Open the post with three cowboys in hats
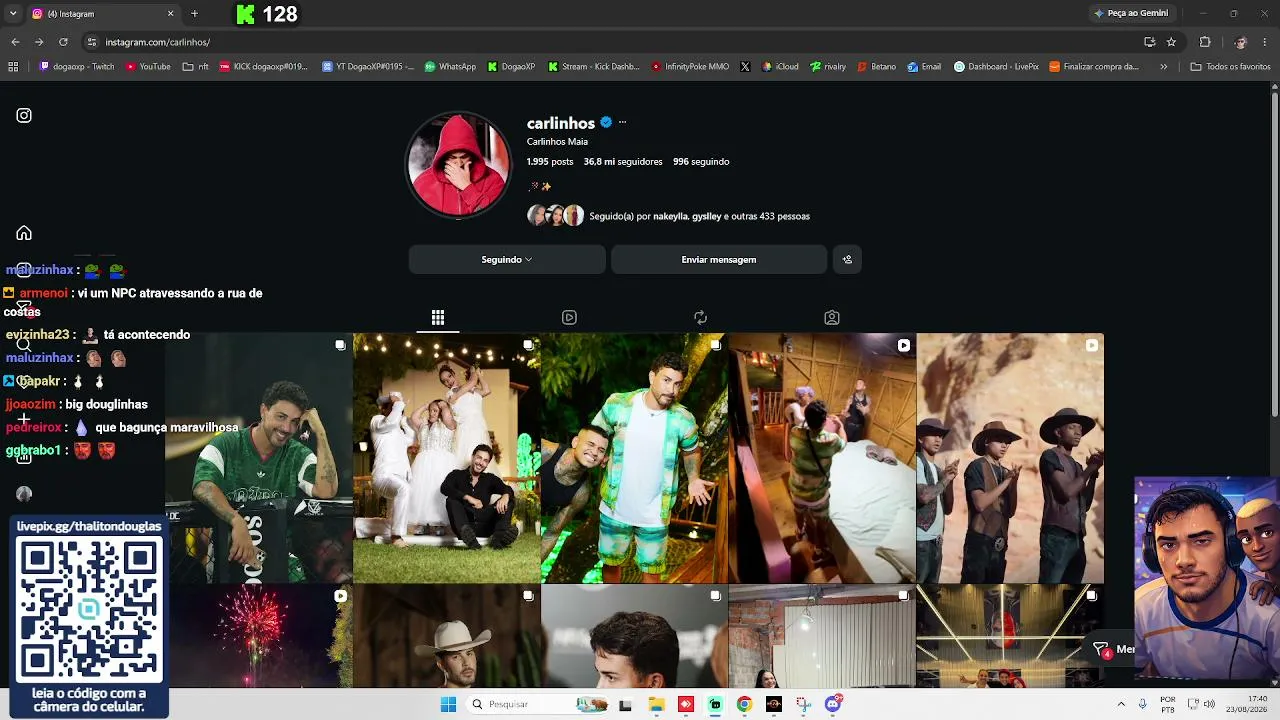1280x720 pixels. (1010, 458)
